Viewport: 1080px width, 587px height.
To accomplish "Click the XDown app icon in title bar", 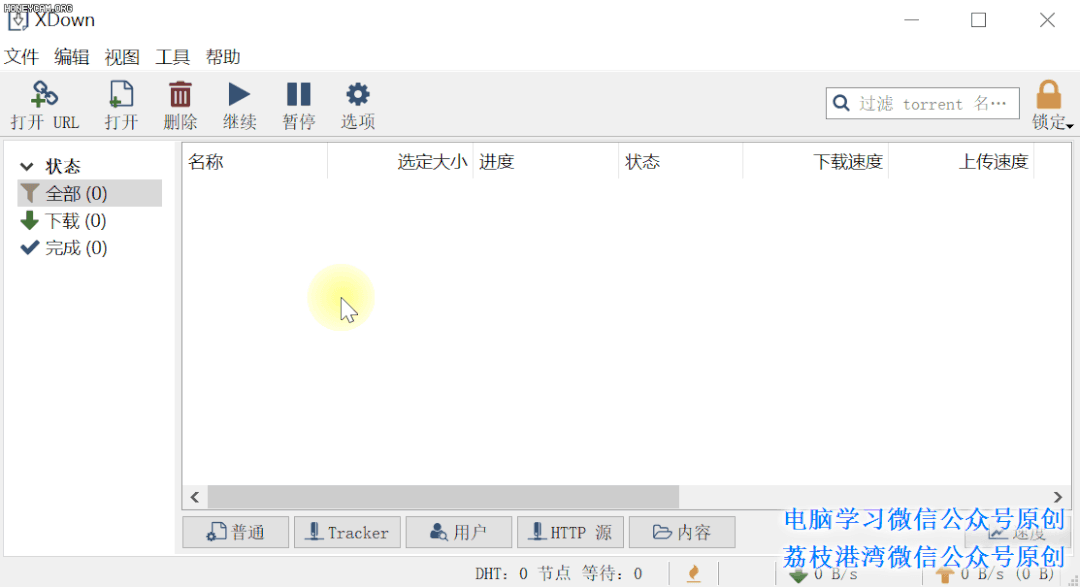I will point(18,19).
